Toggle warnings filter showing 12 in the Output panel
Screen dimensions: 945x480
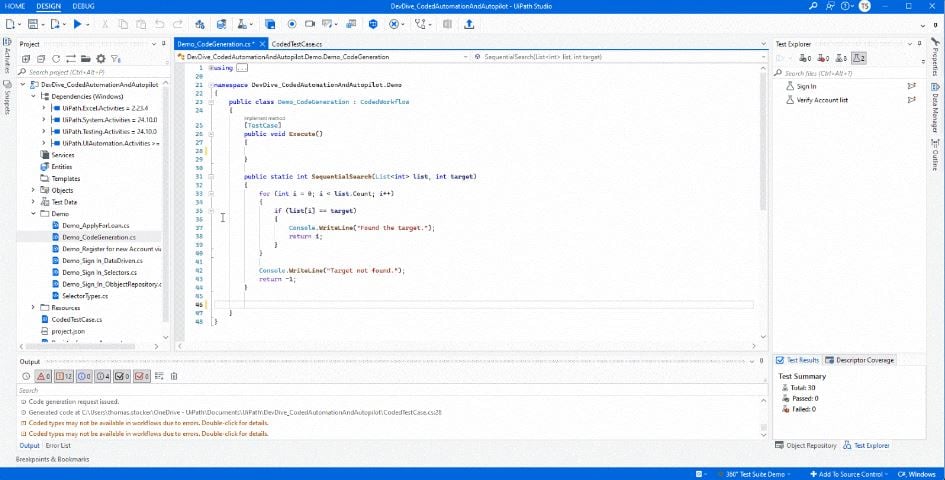point(64,376)
